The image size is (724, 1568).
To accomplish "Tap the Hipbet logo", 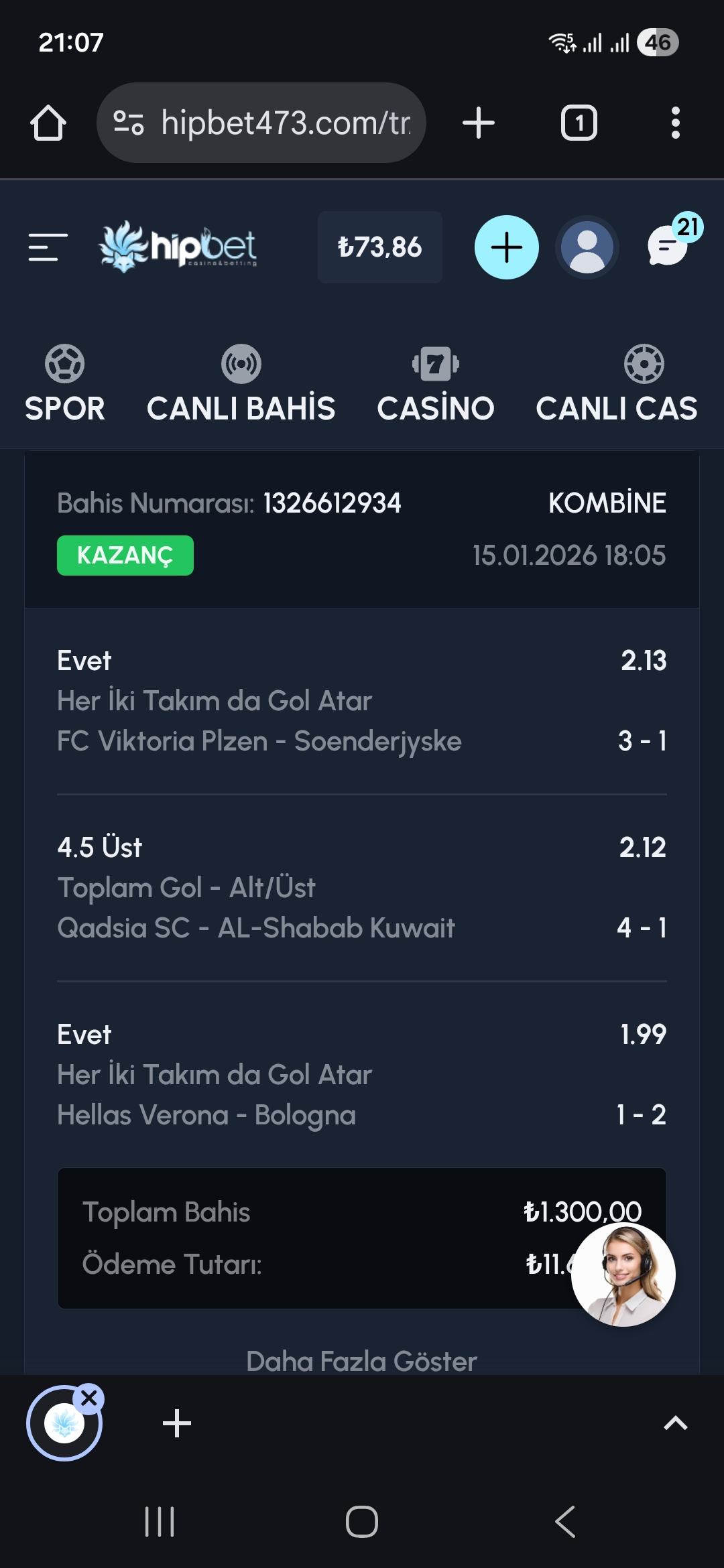I will (x=178, y=247).
